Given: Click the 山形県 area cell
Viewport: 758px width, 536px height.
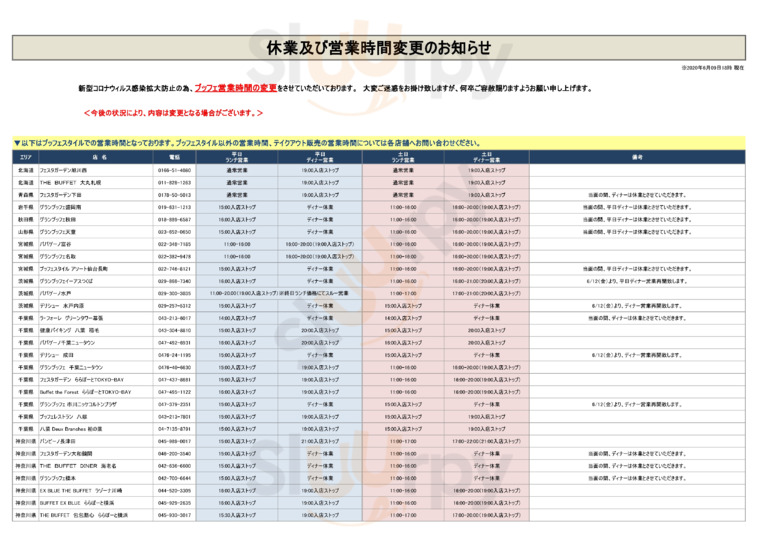Looking at the screenshot, I should pyautogui.click(x=26, y=232).
